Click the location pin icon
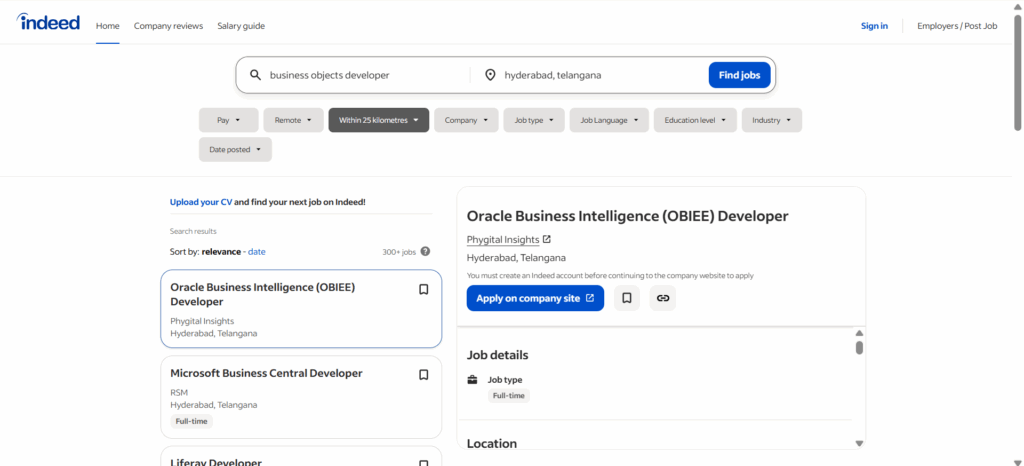 tap(490, 75)
